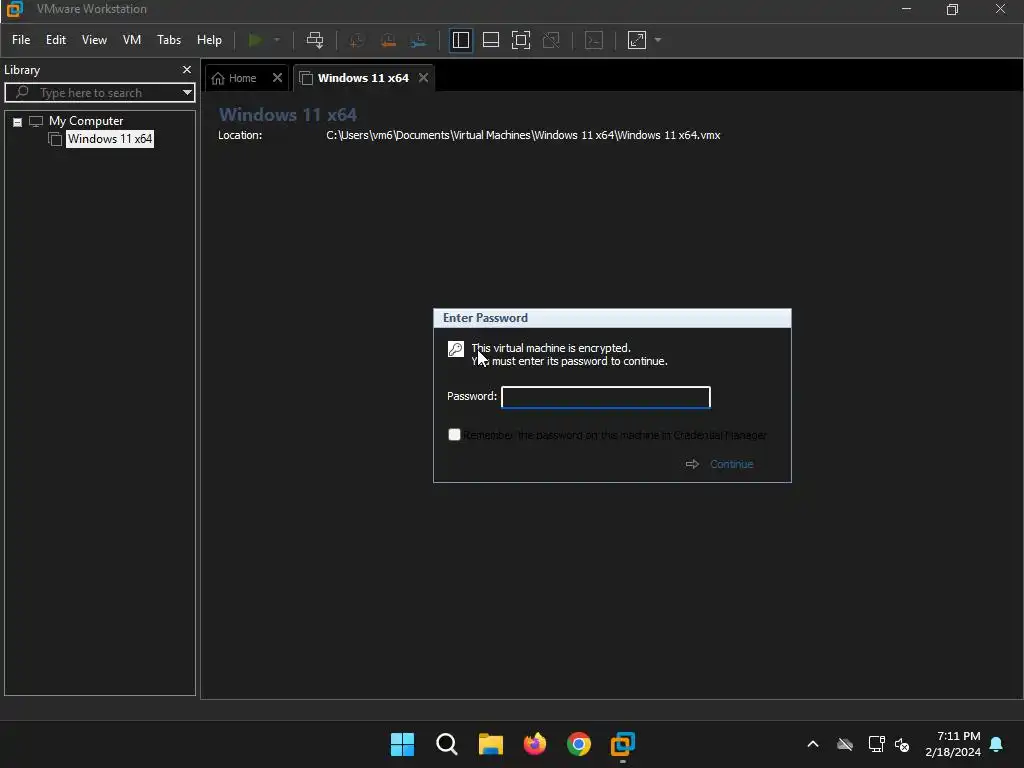Open the Windows Start menu
Viewport: 1024px width, 768px height.
402,744
